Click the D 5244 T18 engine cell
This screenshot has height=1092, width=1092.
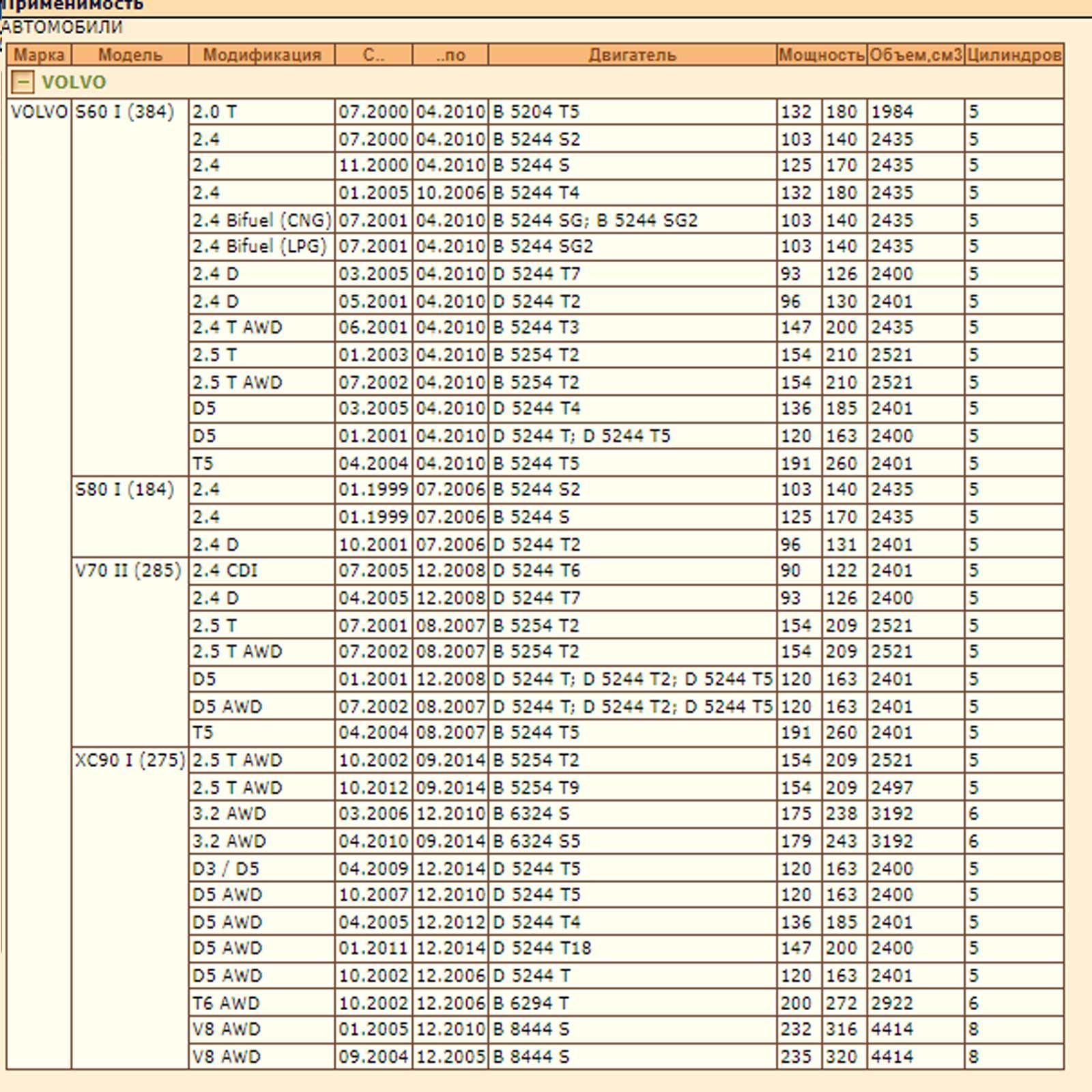pyautogui.click(x=633, y=948)
